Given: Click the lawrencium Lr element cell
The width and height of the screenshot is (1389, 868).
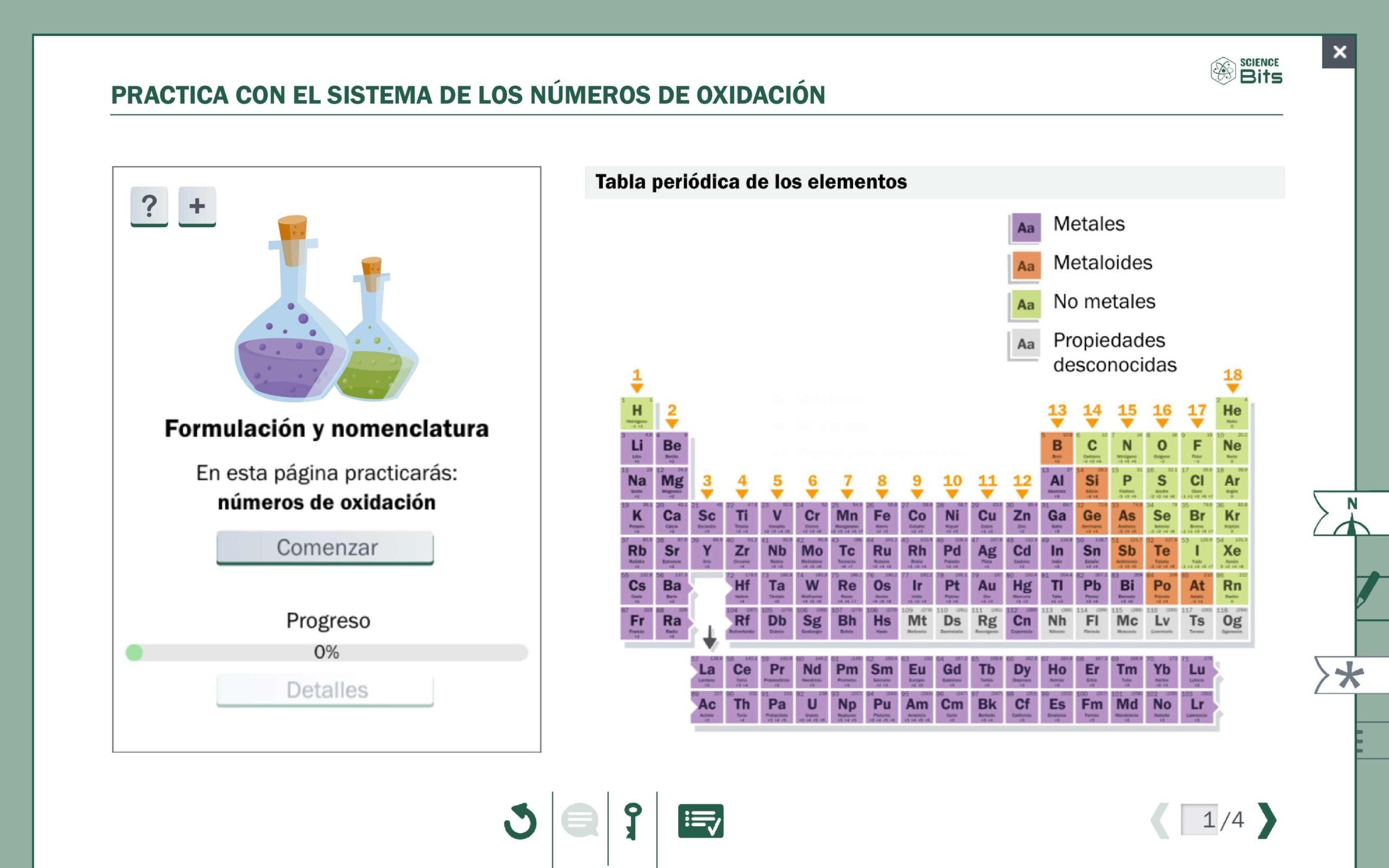Looking at the screenshot, I should click(x=1197, y=707).
